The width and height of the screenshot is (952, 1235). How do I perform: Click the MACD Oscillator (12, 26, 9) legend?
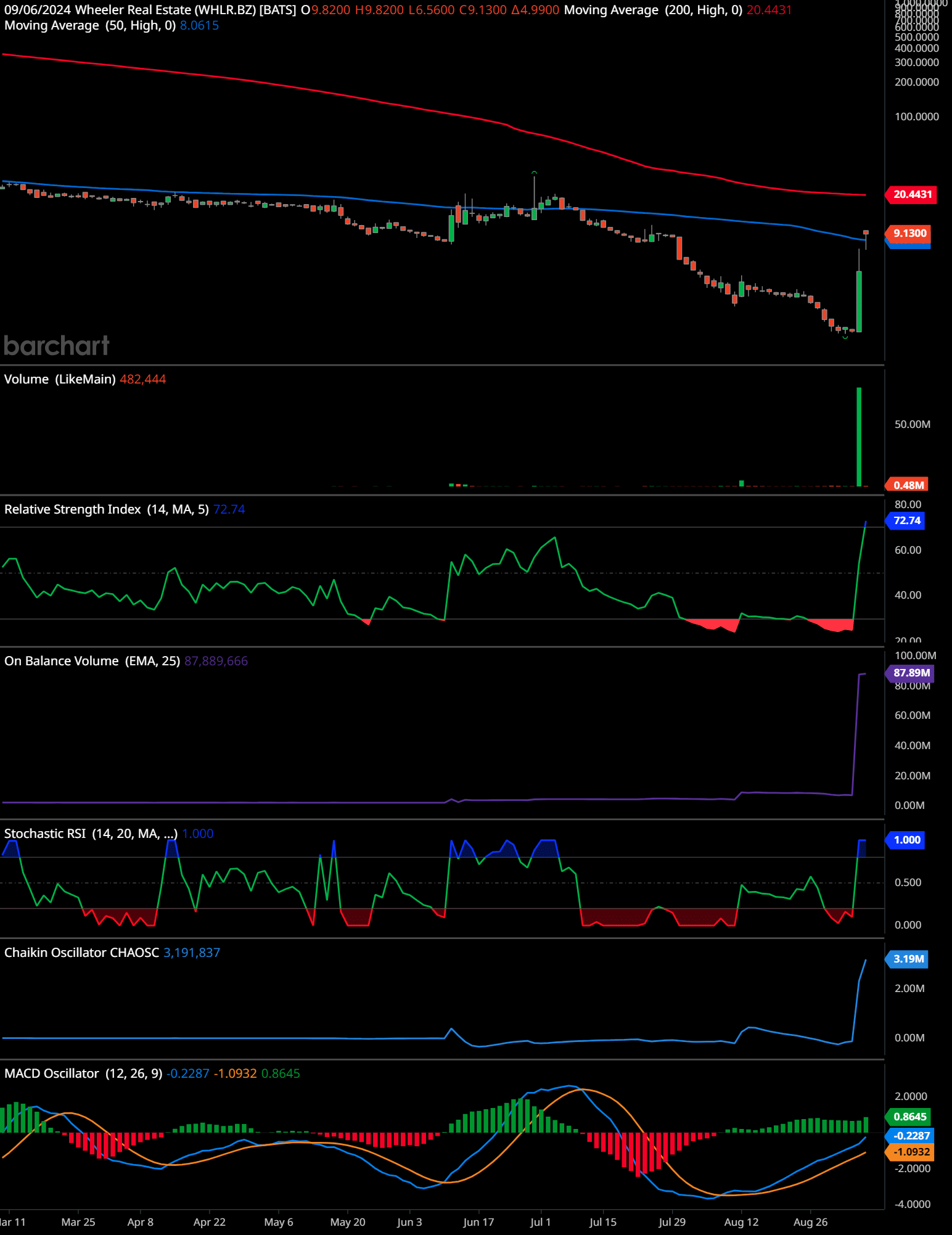[x=83, y=1073]
